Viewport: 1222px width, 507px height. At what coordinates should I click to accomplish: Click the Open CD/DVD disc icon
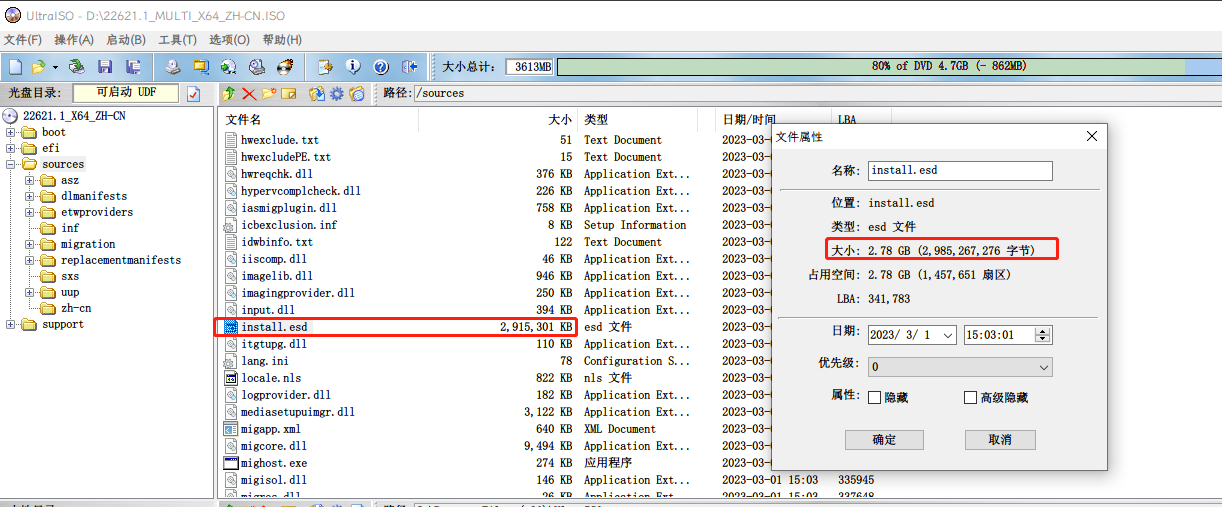click(77, 67)
